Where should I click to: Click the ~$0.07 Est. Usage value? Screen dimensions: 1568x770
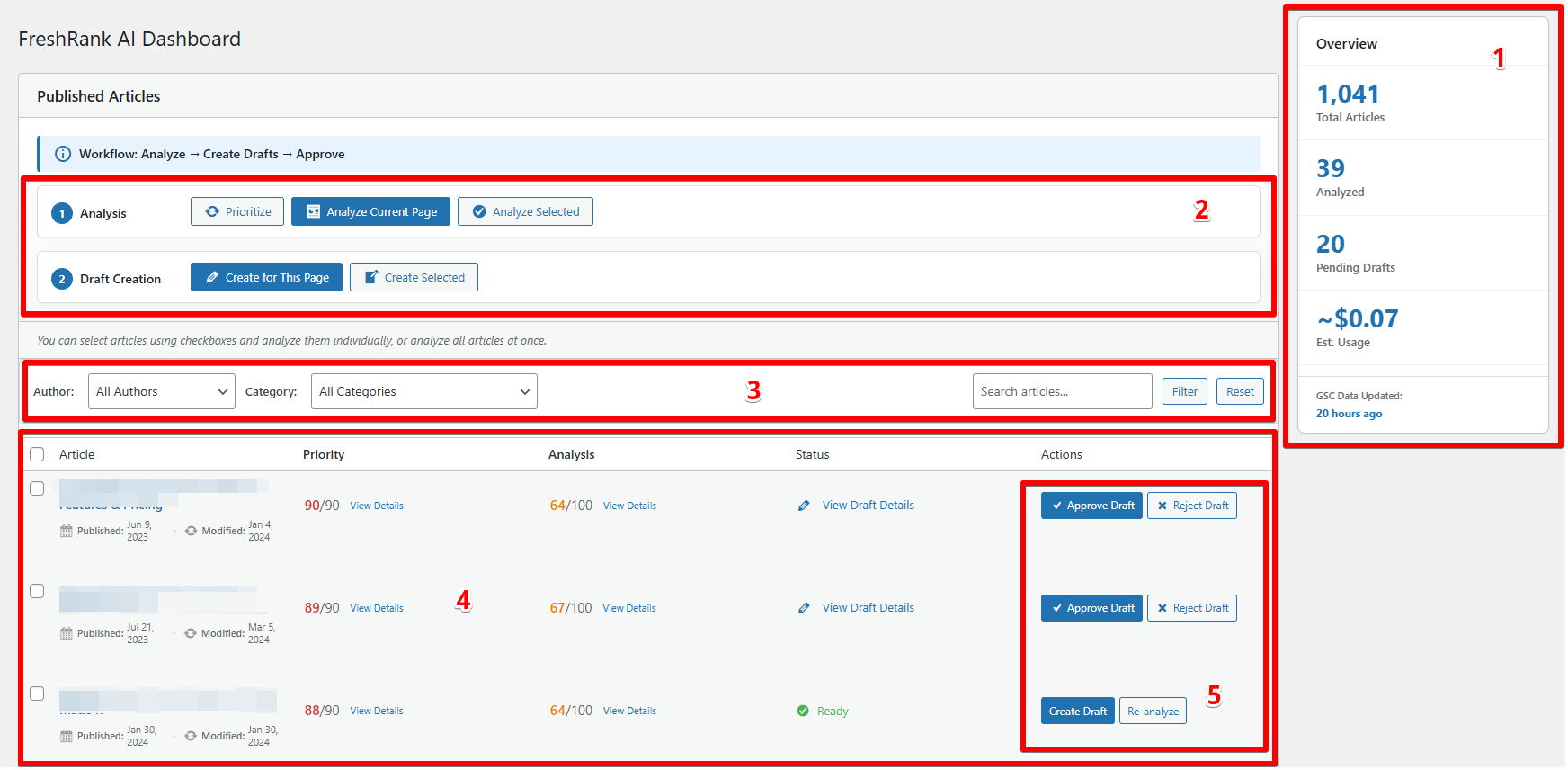click(x=1358, y=318)
